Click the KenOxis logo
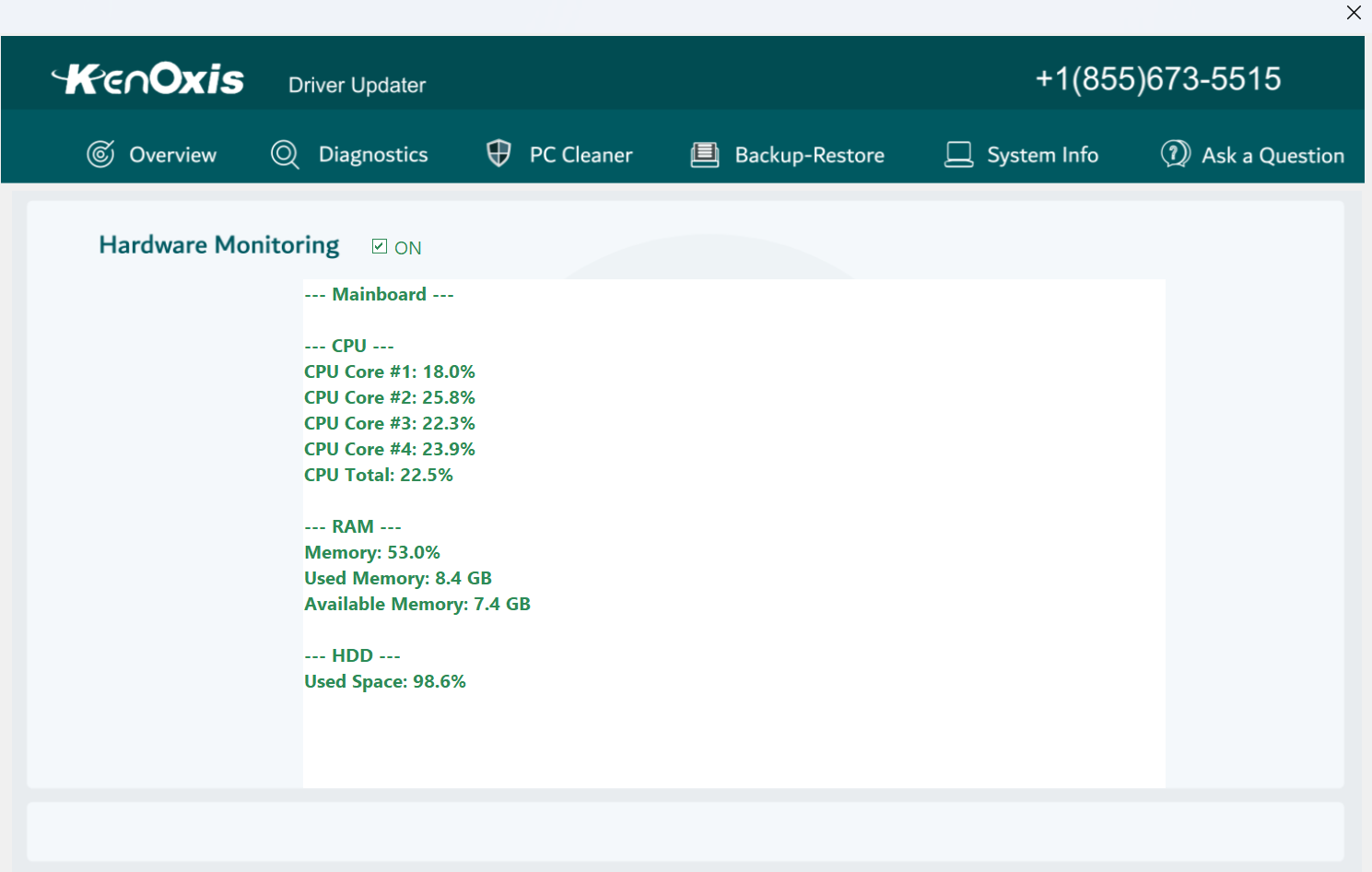This screenshot has height=872, width=1372. pos(148,77)
